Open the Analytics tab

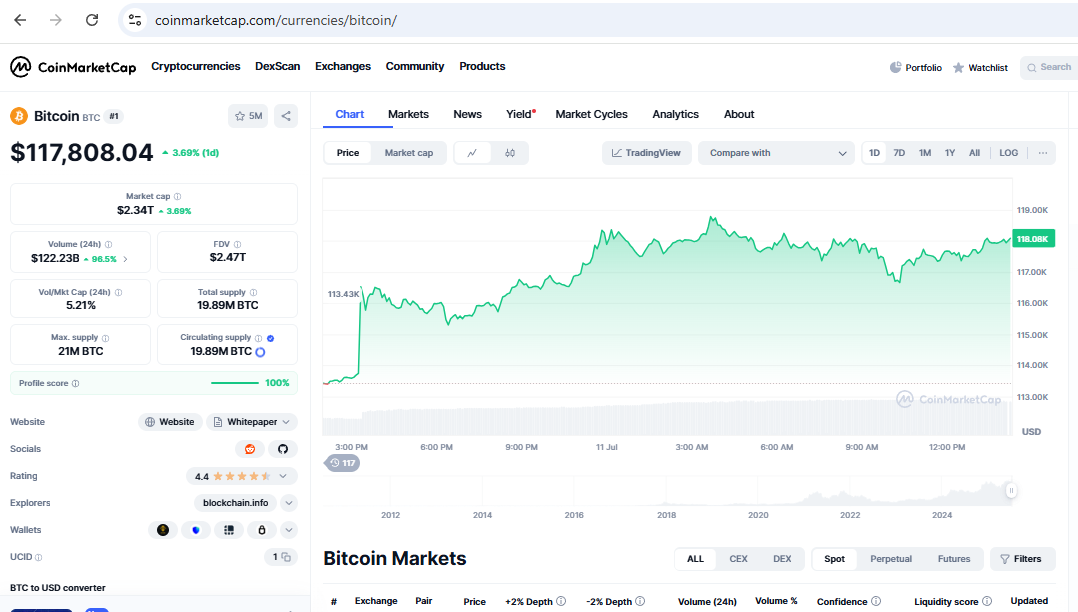tap(676, 114)
